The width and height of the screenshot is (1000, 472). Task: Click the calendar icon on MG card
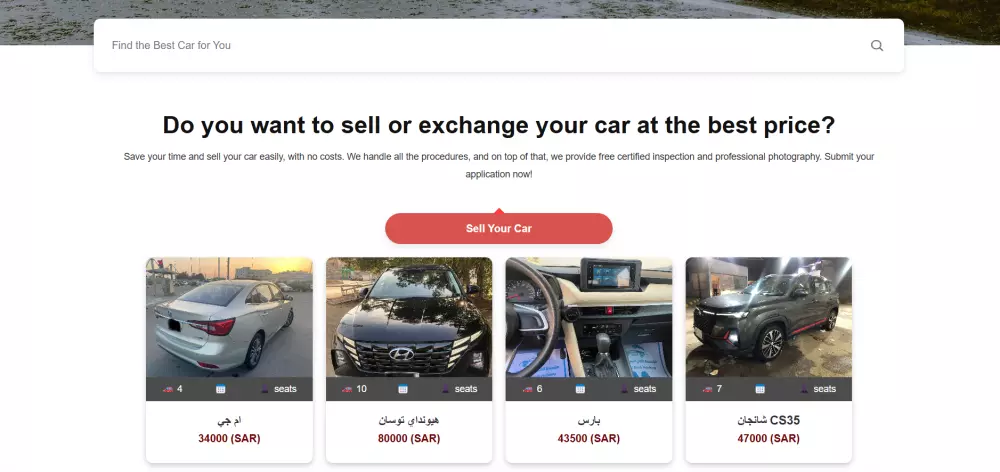(221, 388)
